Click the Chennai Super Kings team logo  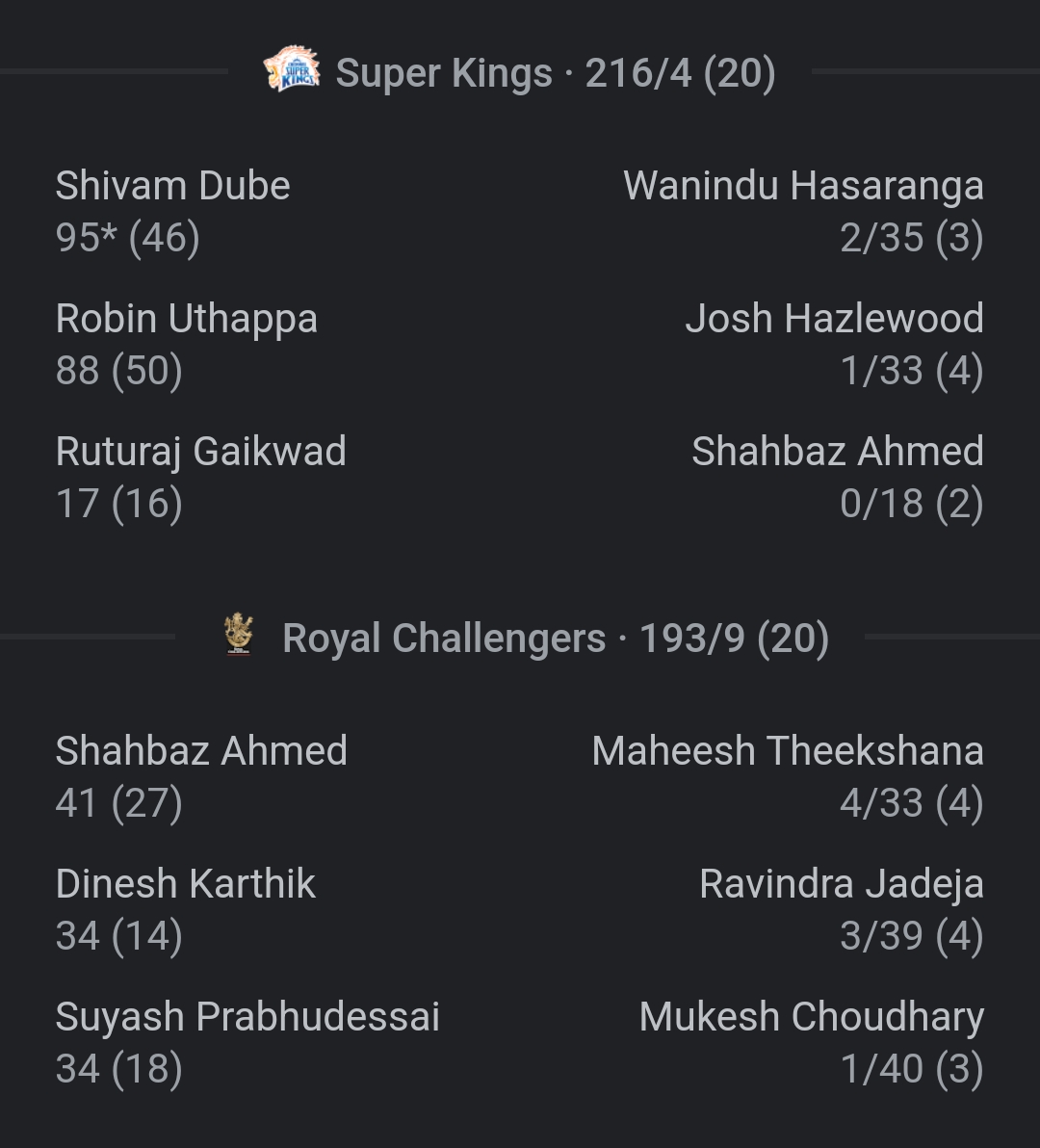292,71
